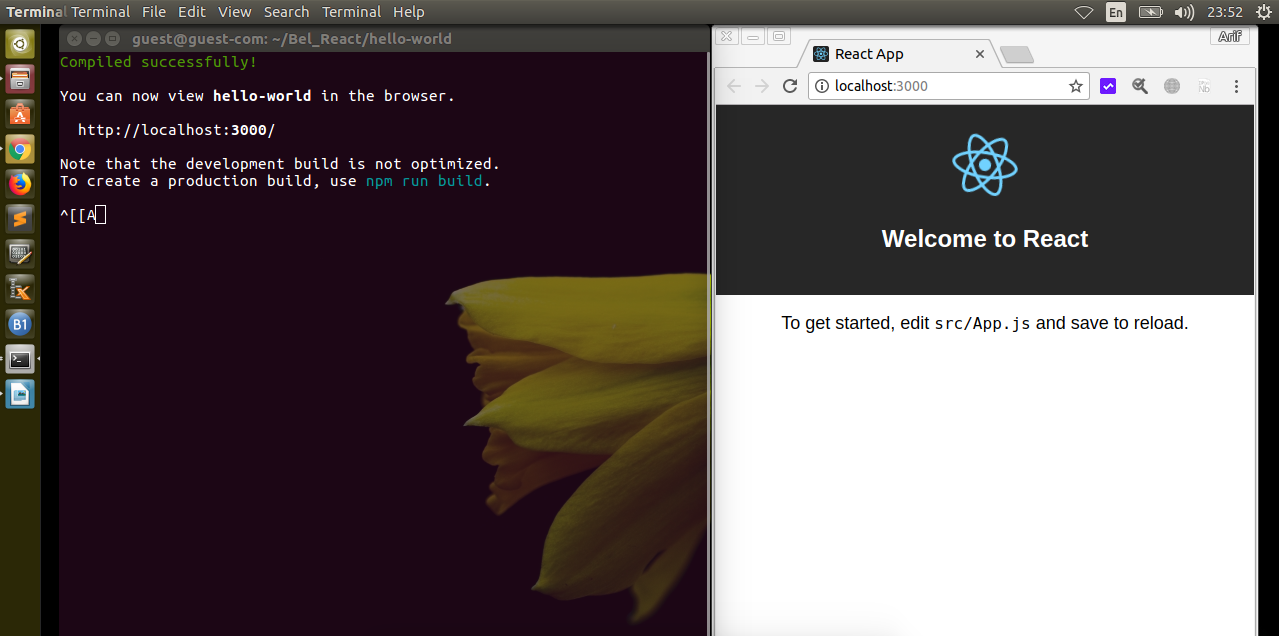
Task: Click 'npm run build' text in the terminal
Action: tap(424, 181)
